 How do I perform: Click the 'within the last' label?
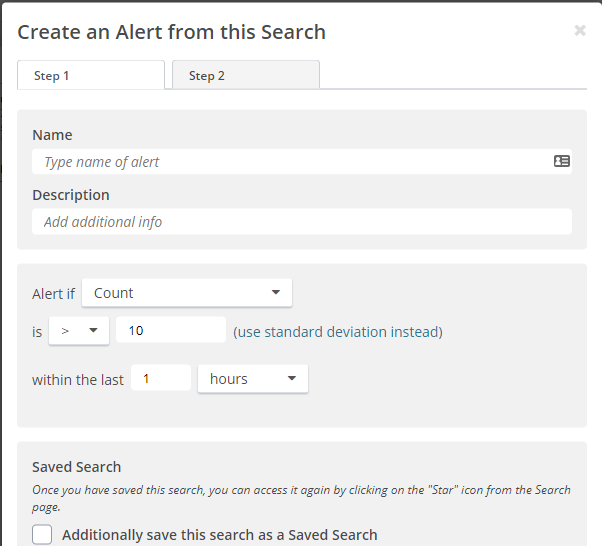(78, 380)
